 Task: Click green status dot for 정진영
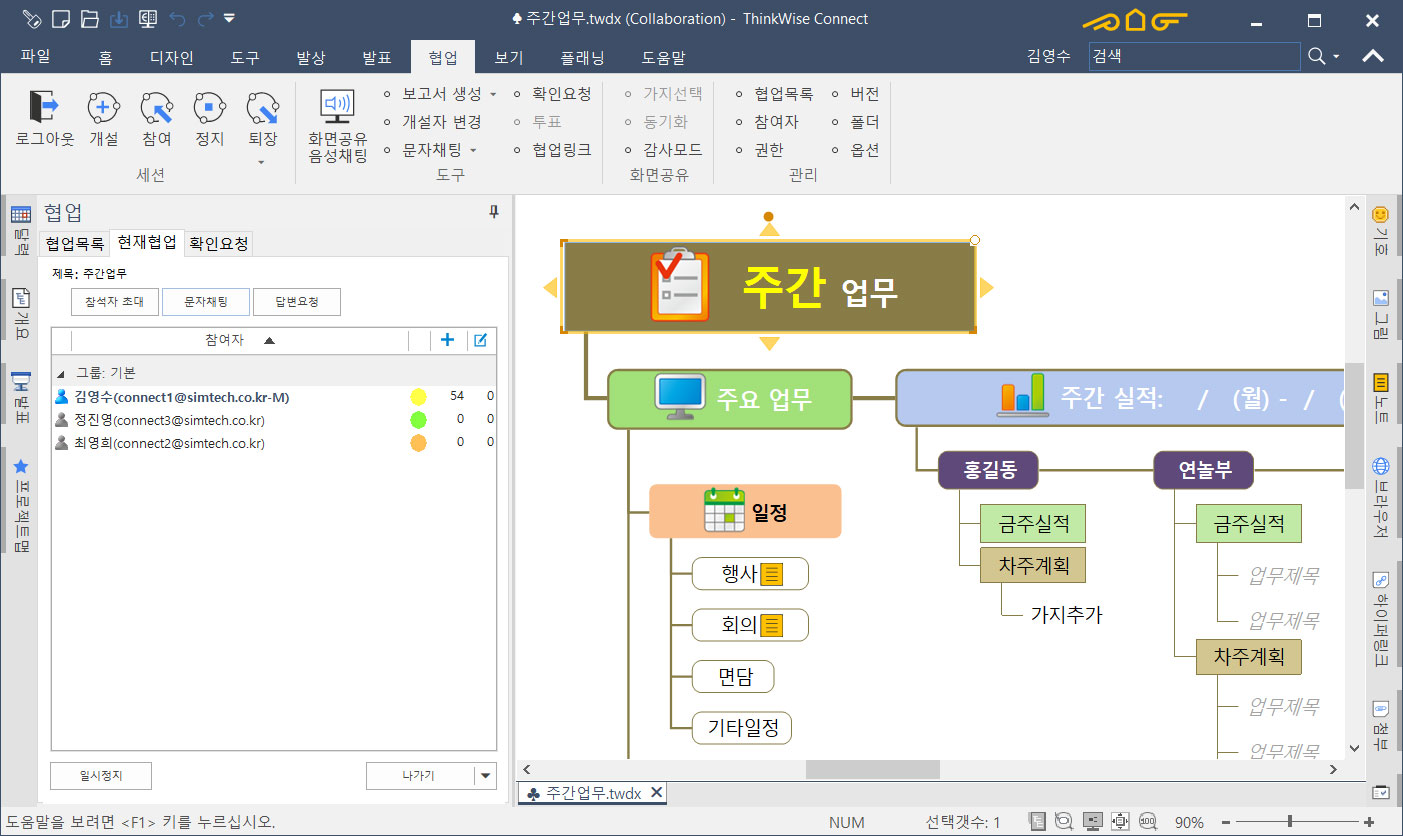tap(418, 420)
